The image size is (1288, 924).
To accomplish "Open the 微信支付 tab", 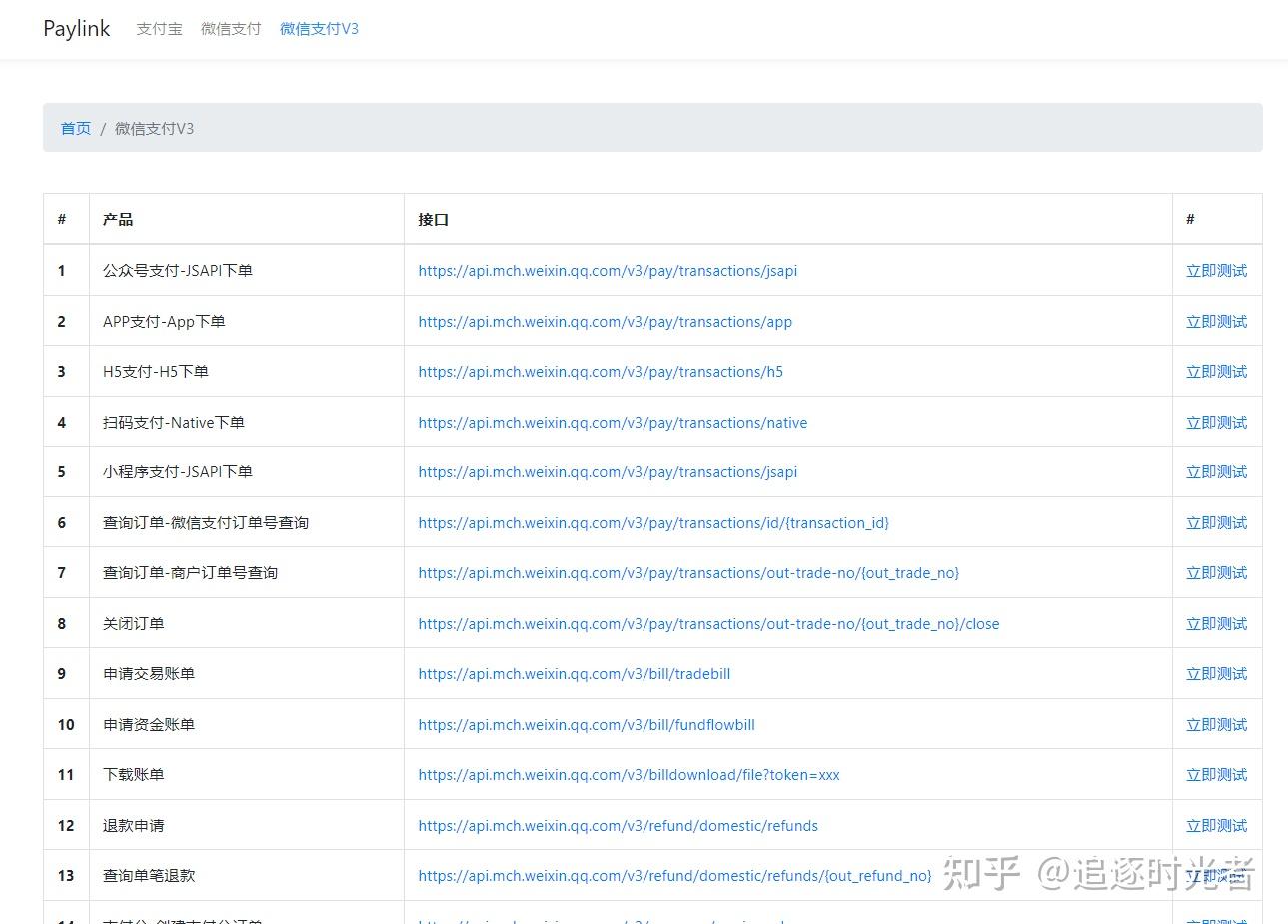I will 230,29.
